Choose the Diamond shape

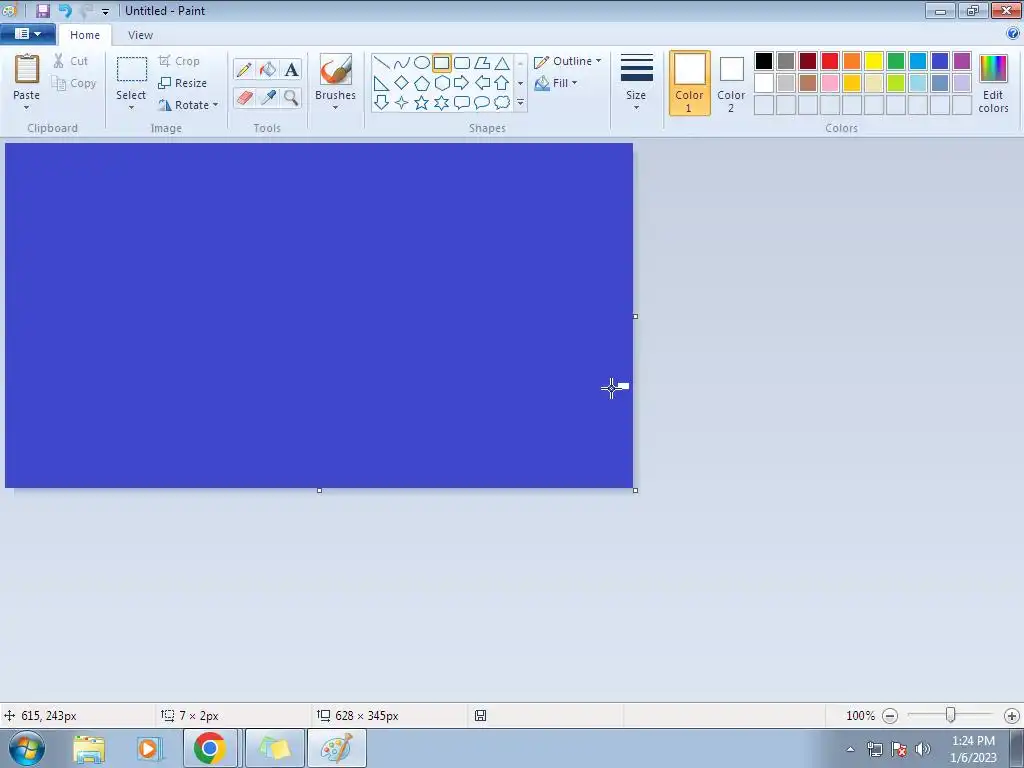(x=402, y=83)
